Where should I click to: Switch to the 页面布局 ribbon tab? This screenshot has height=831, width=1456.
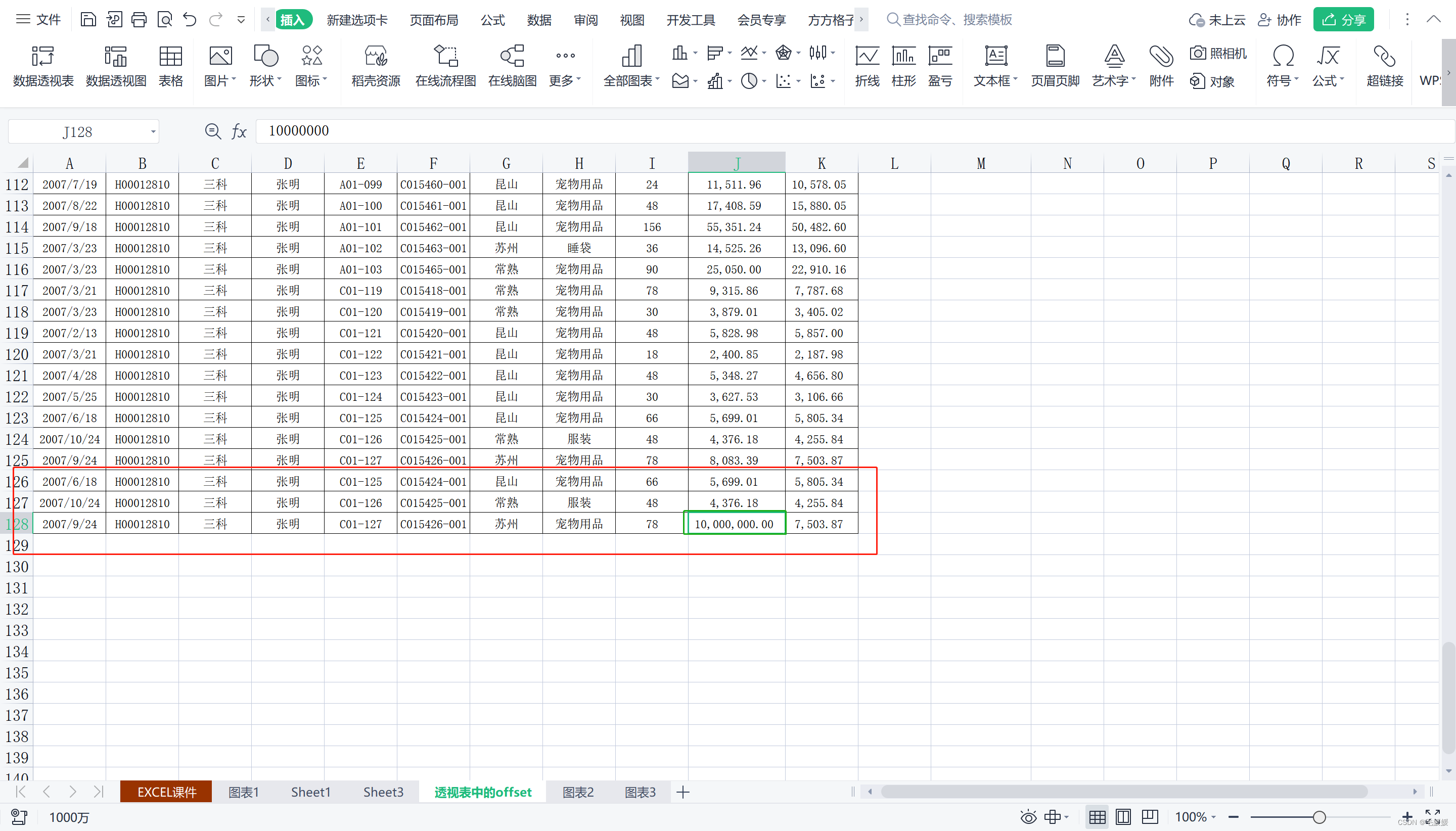coord(434,20)
